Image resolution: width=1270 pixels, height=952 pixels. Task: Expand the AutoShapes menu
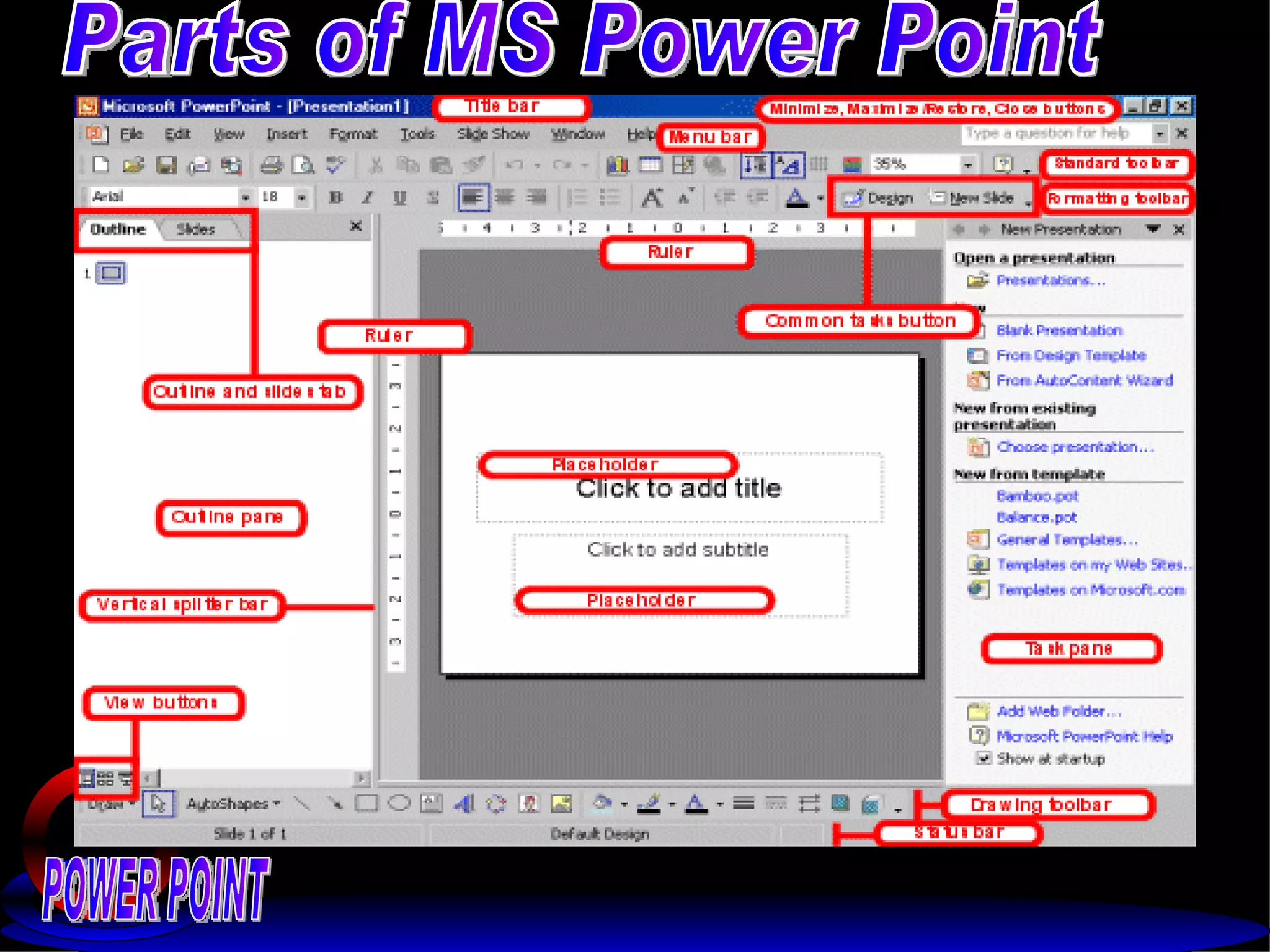point(233,804)
